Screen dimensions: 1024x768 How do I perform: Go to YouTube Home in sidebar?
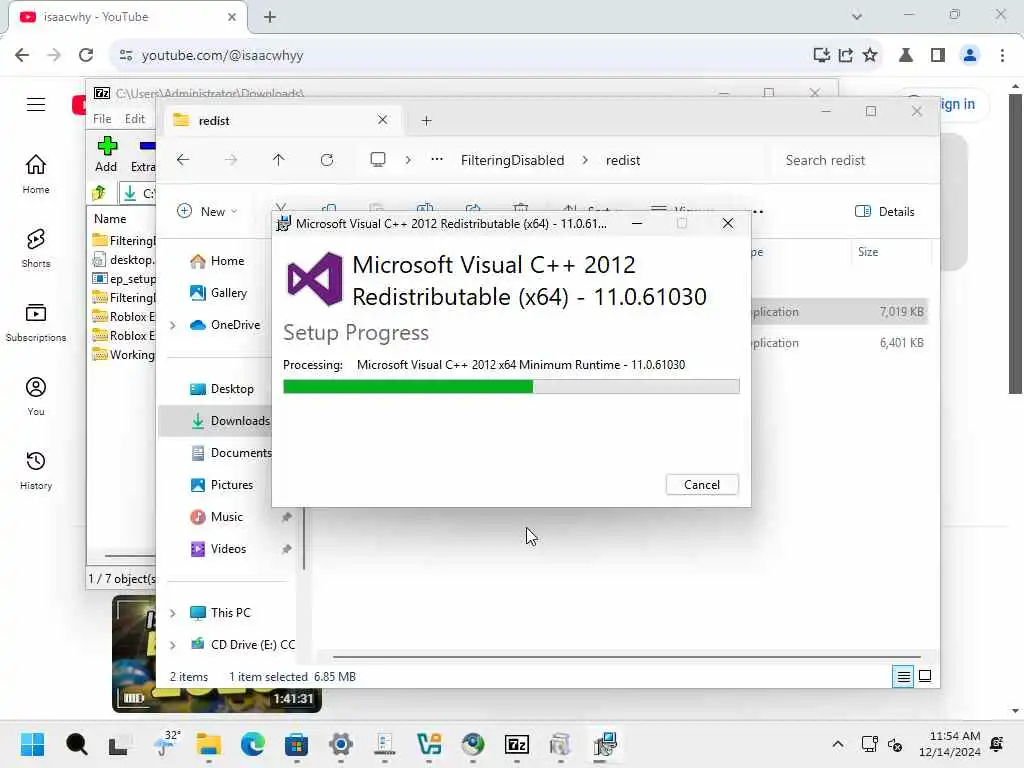[x=36, y=174]
